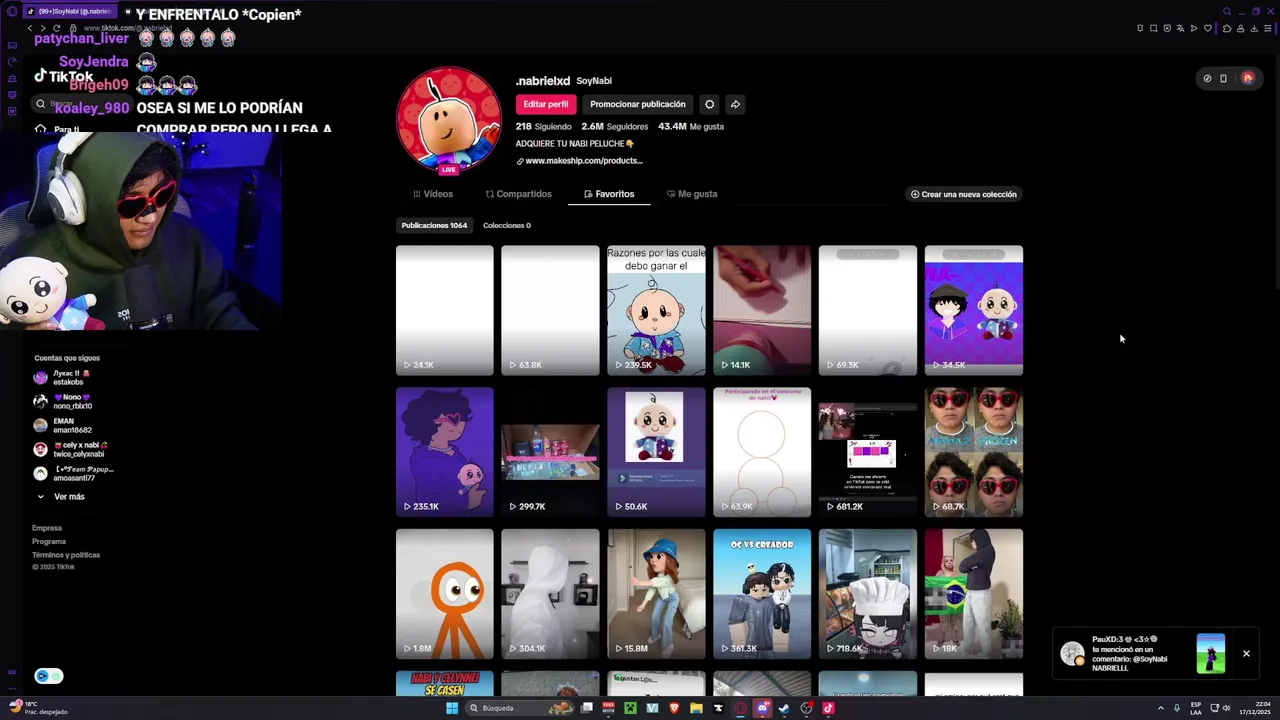The width and height of the screenshot is (1280, 720).
Task: Take a snapshot using the toolbar icon
Action: 1153,28
